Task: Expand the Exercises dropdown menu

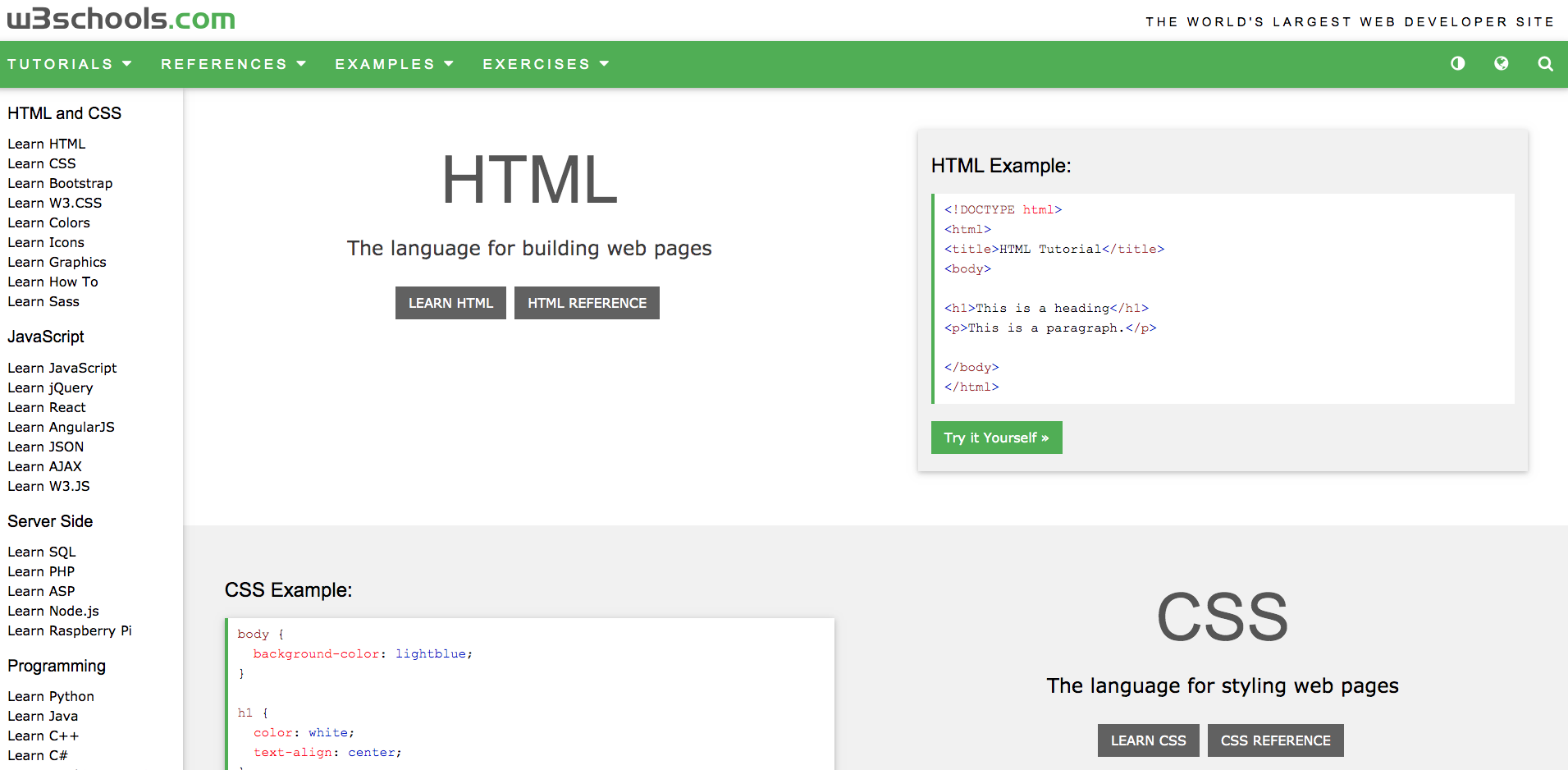Action: coord(546,64)
